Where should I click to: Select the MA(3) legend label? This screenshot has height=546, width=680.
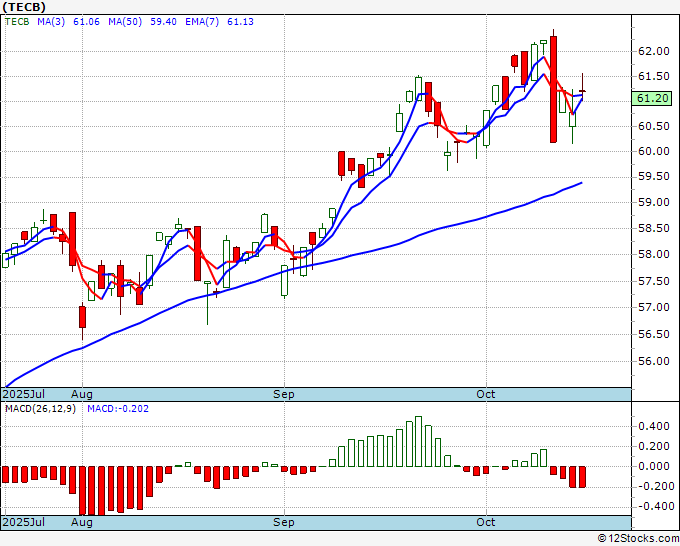(51, 22)
